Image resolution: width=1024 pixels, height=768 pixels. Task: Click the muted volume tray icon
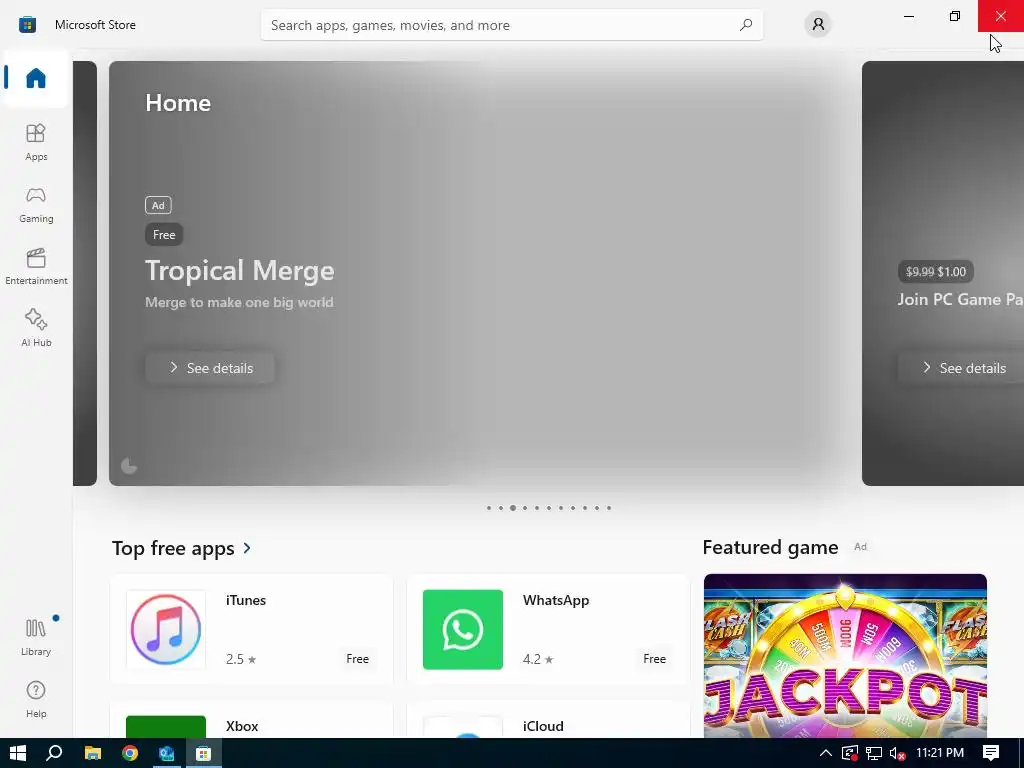tap(897, 753)
